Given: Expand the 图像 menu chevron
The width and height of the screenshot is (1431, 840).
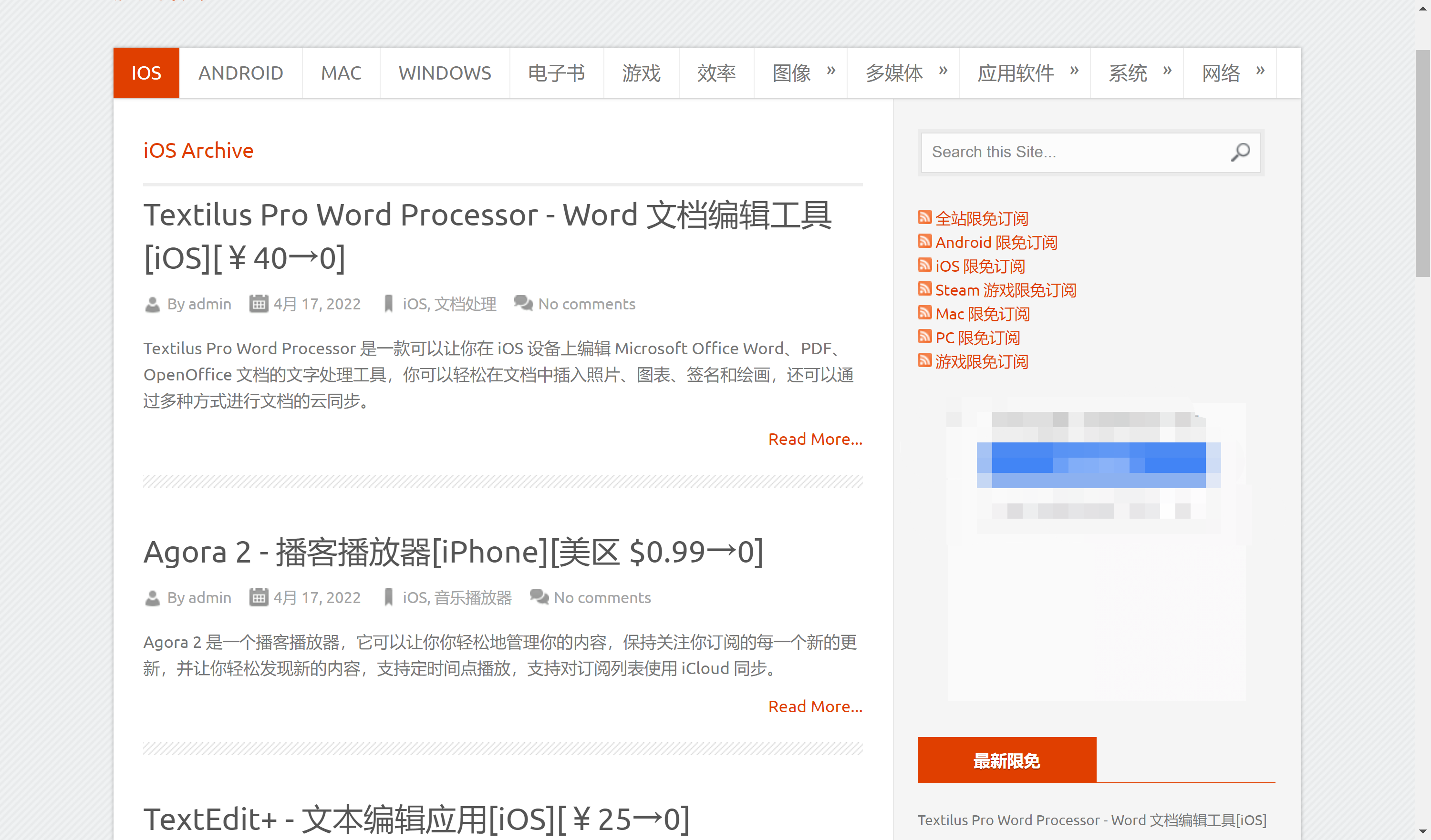Looking at the screenshot, I should [831, 71].
